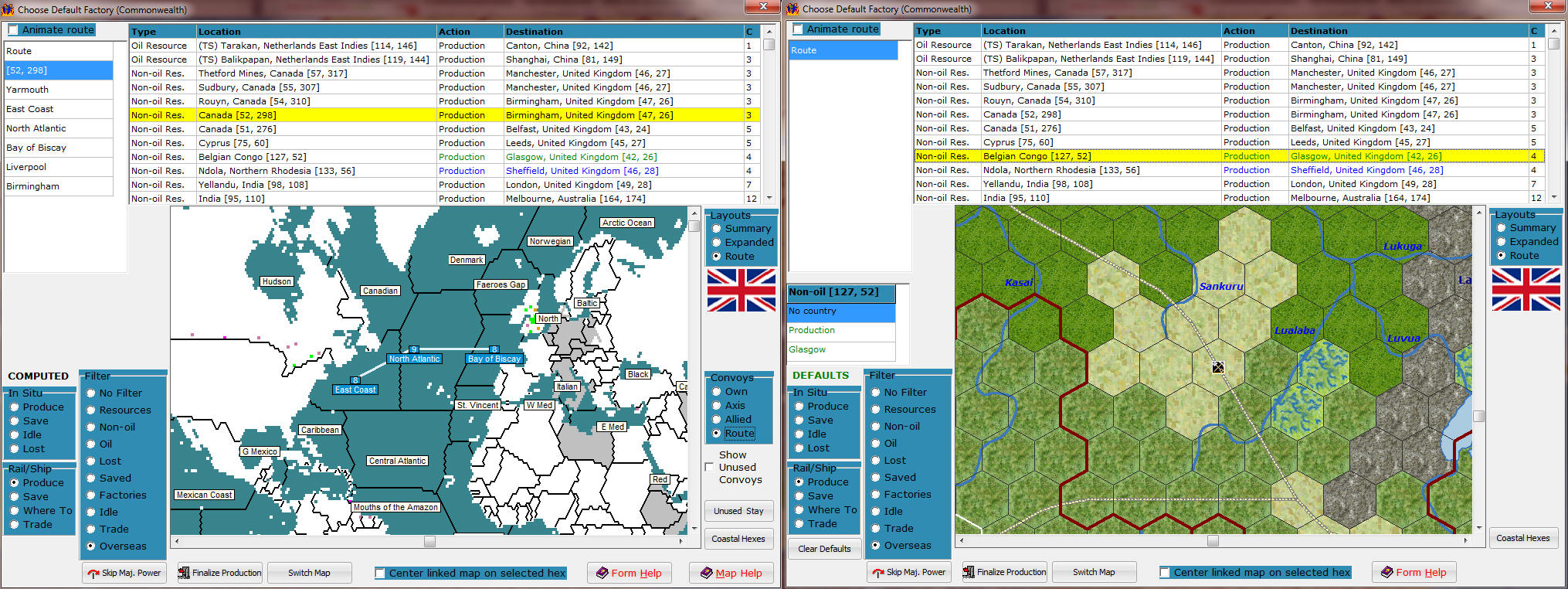Choose Own under Convoys
This screenshot has height=589, width=1568.
717,392
